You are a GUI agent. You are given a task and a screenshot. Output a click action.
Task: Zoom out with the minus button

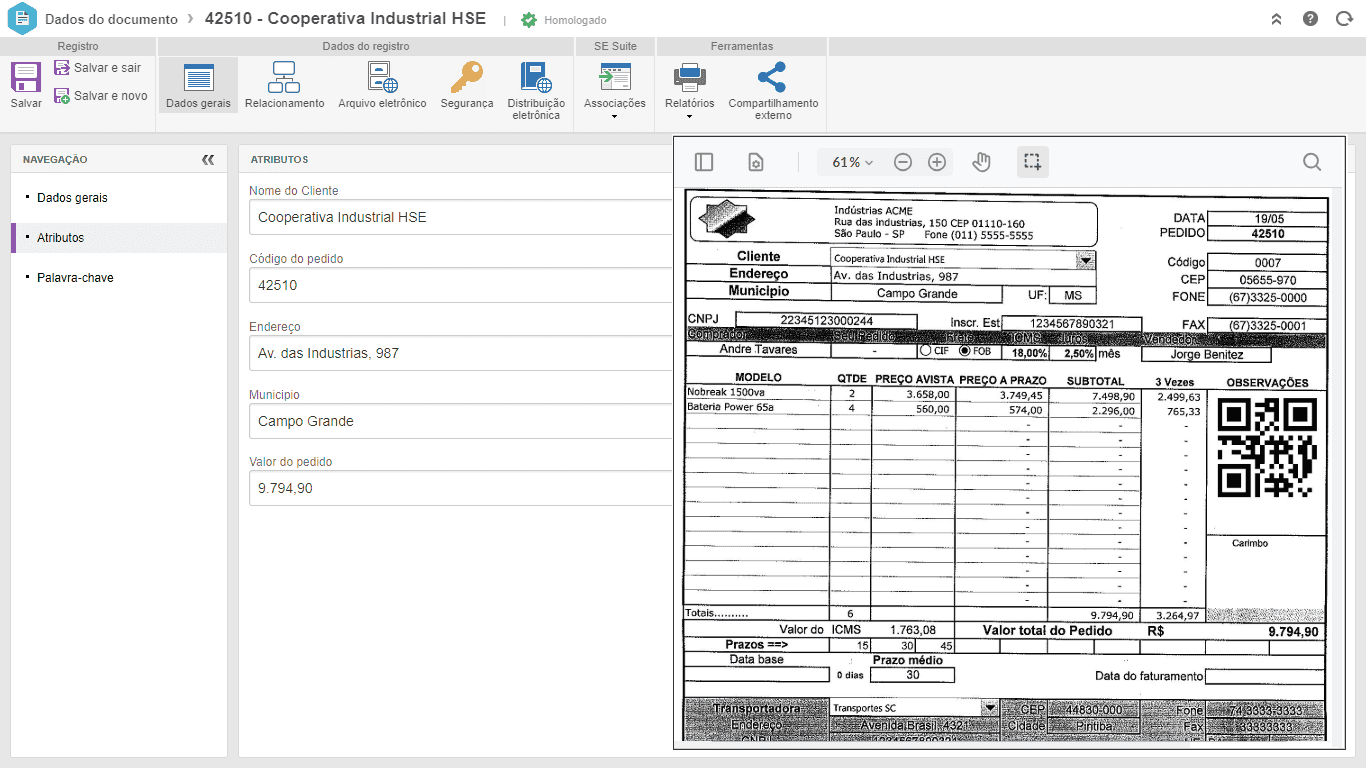(903, 162)
